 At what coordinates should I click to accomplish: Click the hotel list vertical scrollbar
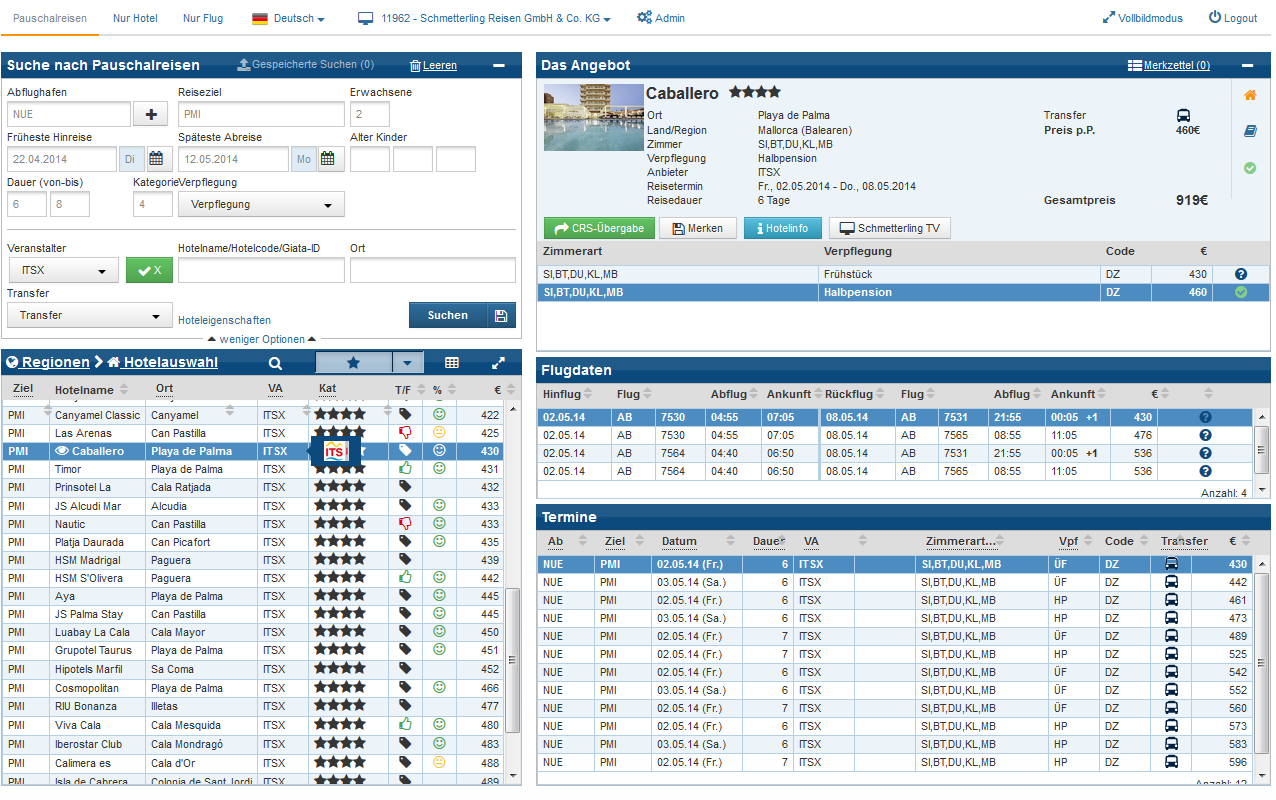(x=512, y=660)
